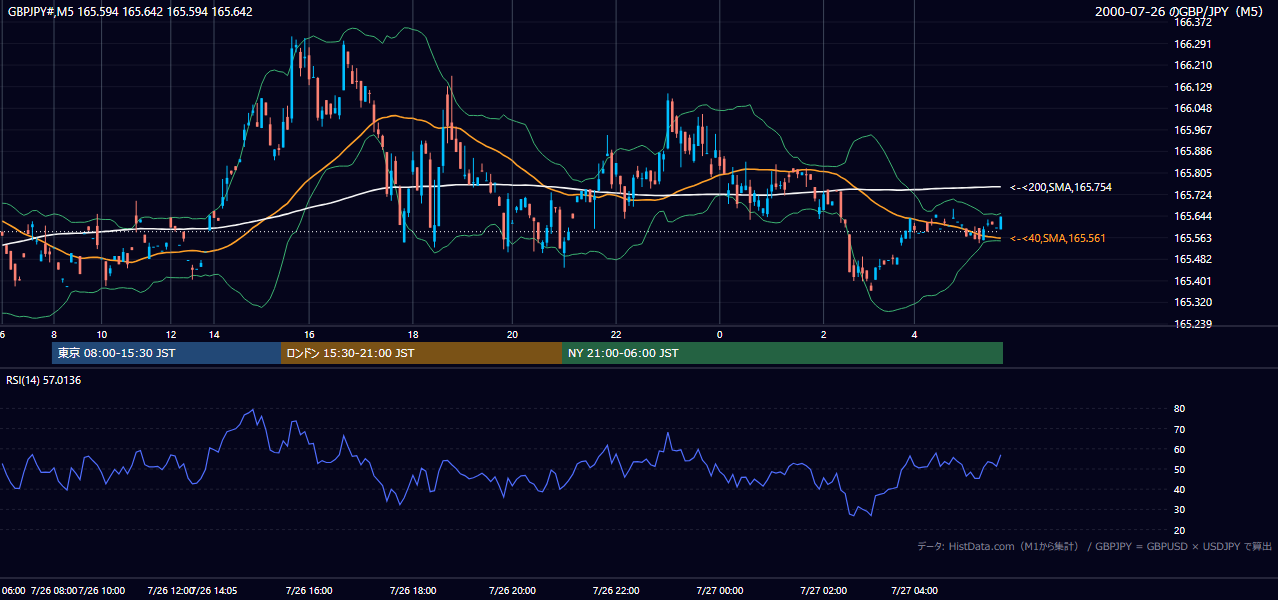Click RSI scale value 80
Viewport: 1278px width, 600px height.
click(1179, 409)
